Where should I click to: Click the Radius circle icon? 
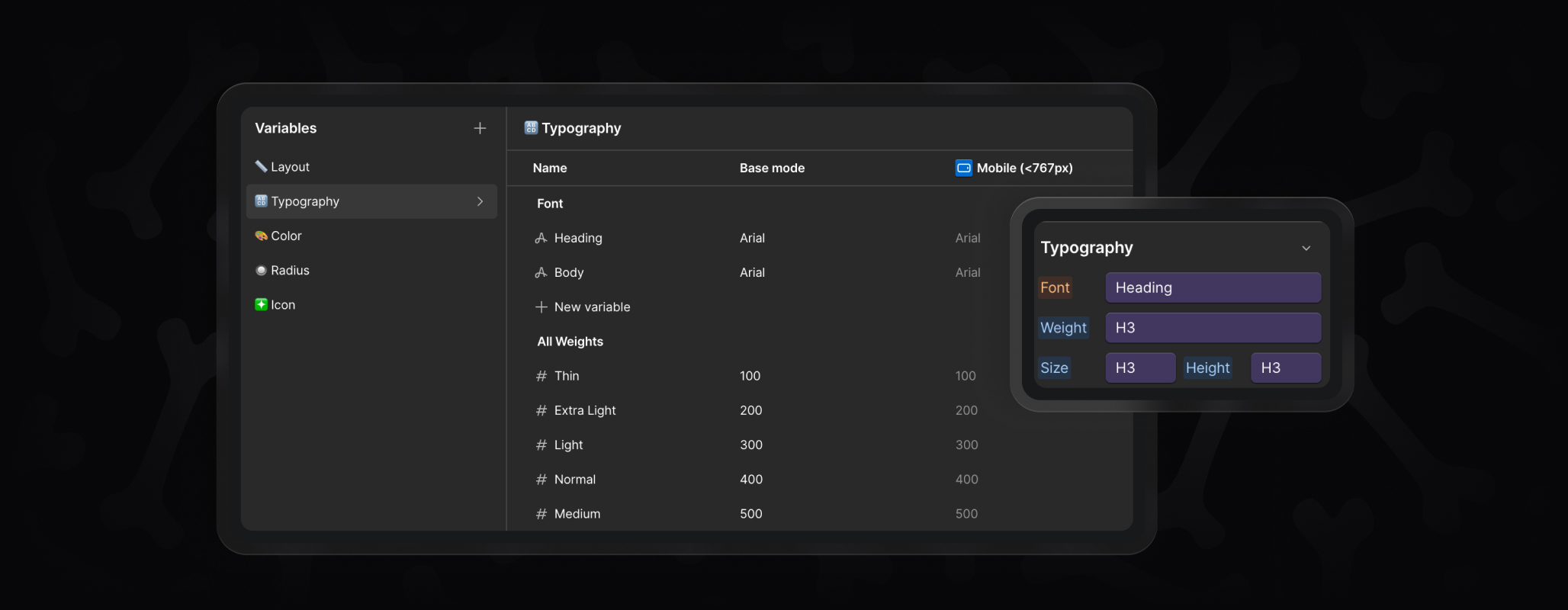point(261,270)
